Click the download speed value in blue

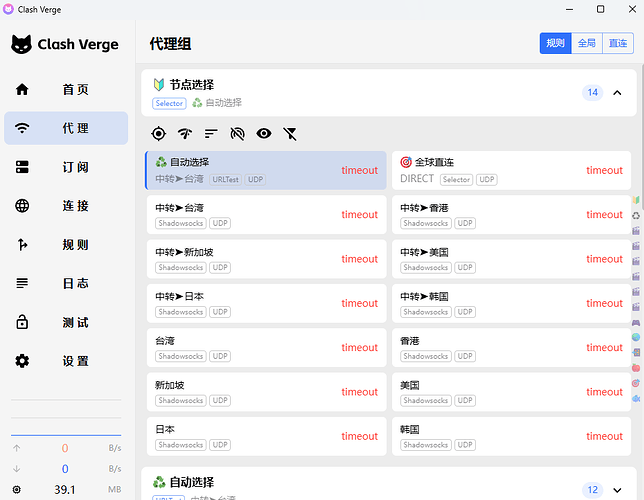coord(65,469)
